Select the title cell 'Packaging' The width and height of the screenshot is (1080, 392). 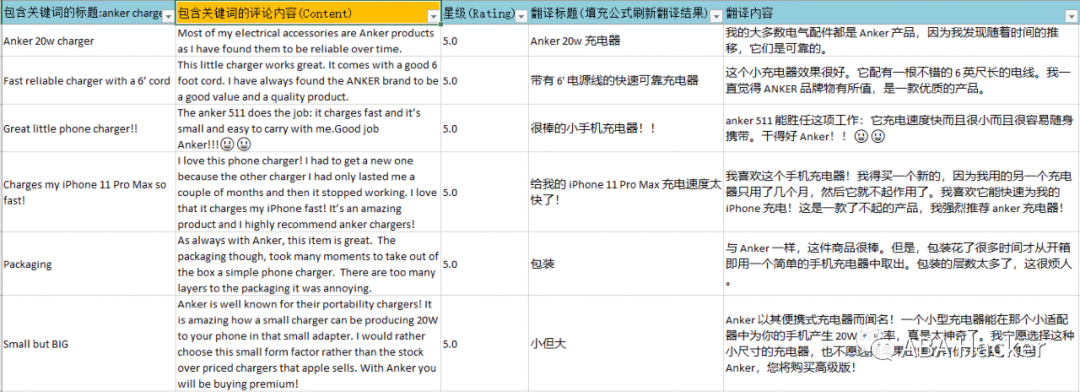click(x=87, y=264)
